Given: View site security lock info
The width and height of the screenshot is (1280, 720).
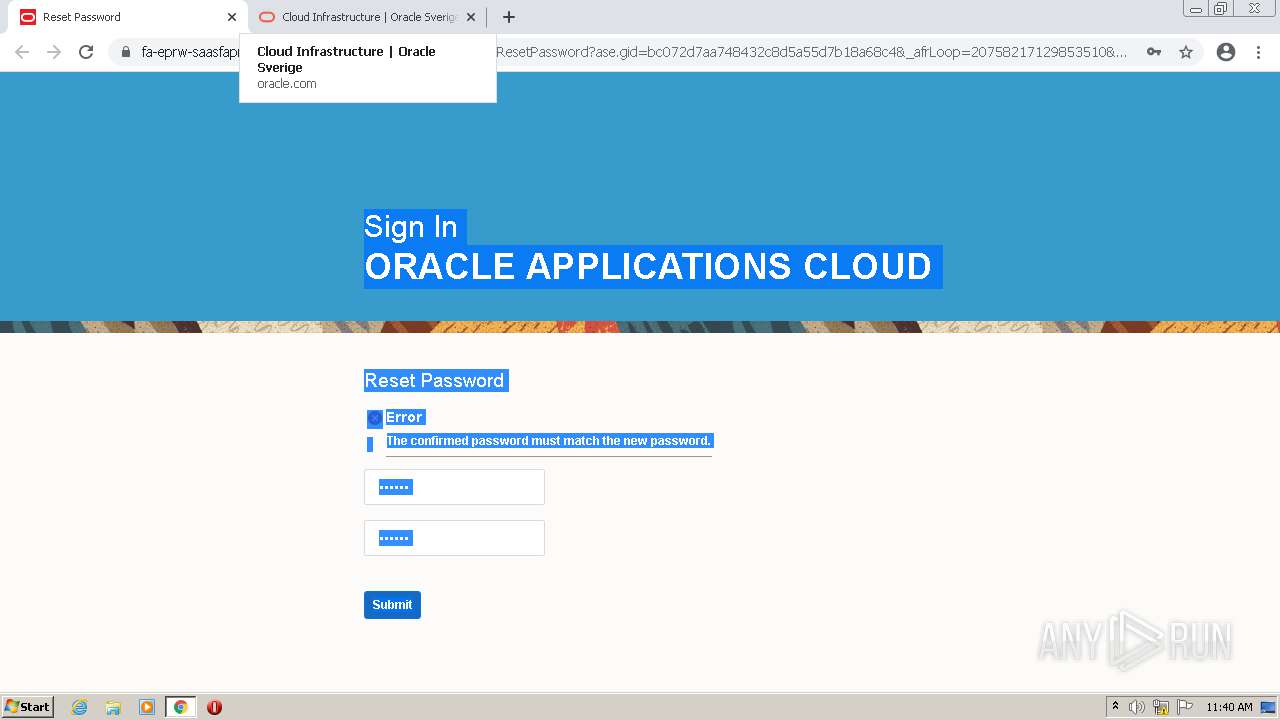Looking at the screenshot, I should click(126, 52).
